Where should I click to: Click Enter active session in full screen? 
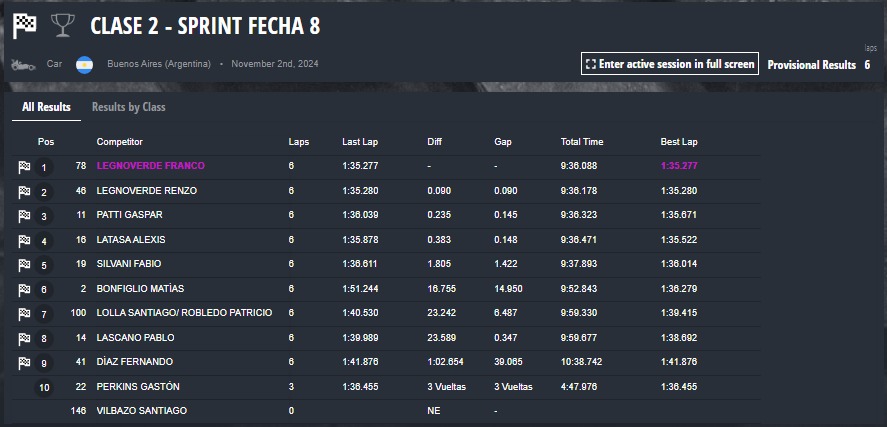(670, 64)
